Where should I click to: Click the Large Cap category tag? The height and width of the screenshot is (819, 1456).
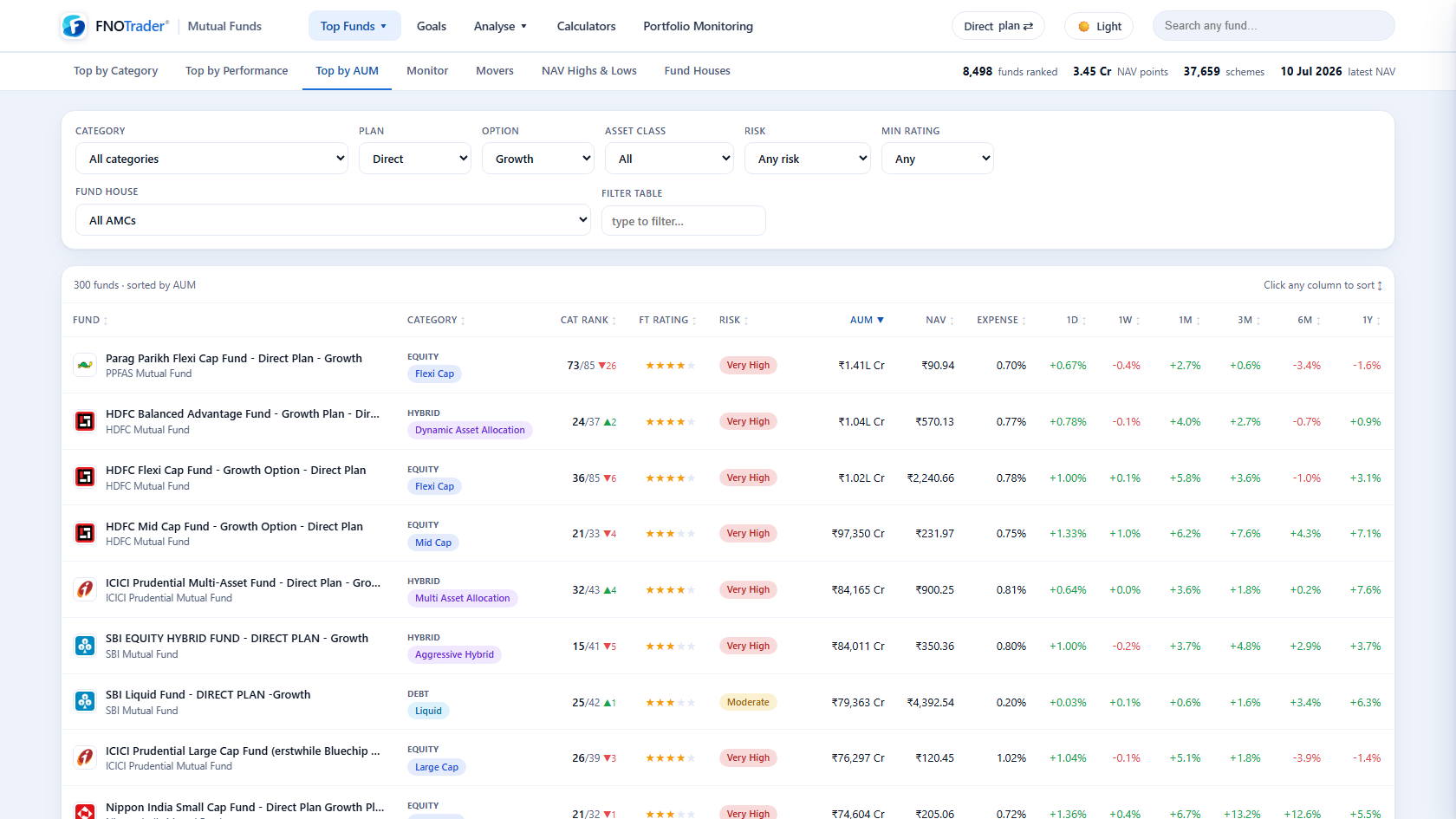[x=437, y=768]
